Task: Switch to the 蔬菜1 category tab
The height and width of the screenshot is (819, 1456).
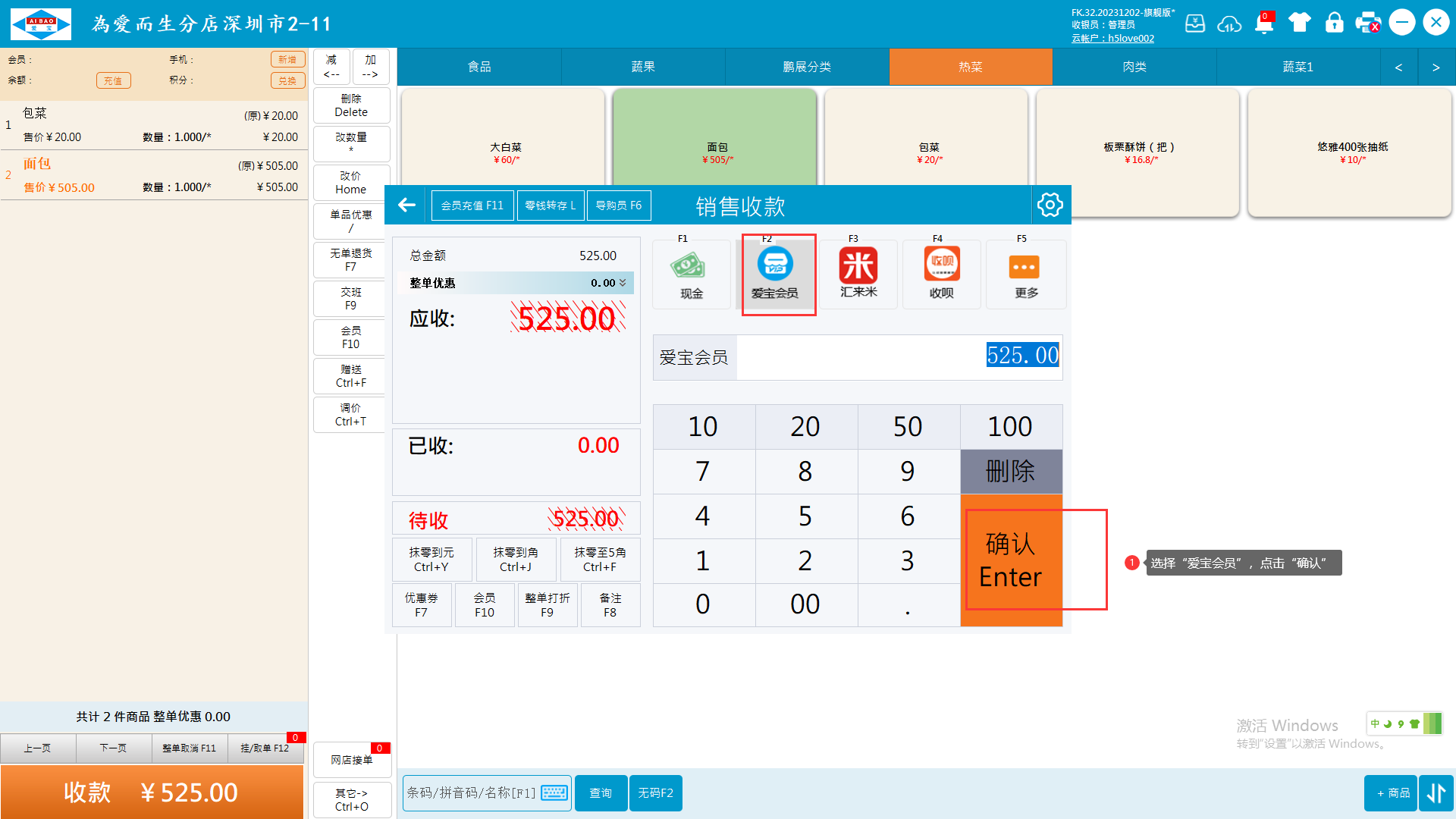Action: 1298,67
